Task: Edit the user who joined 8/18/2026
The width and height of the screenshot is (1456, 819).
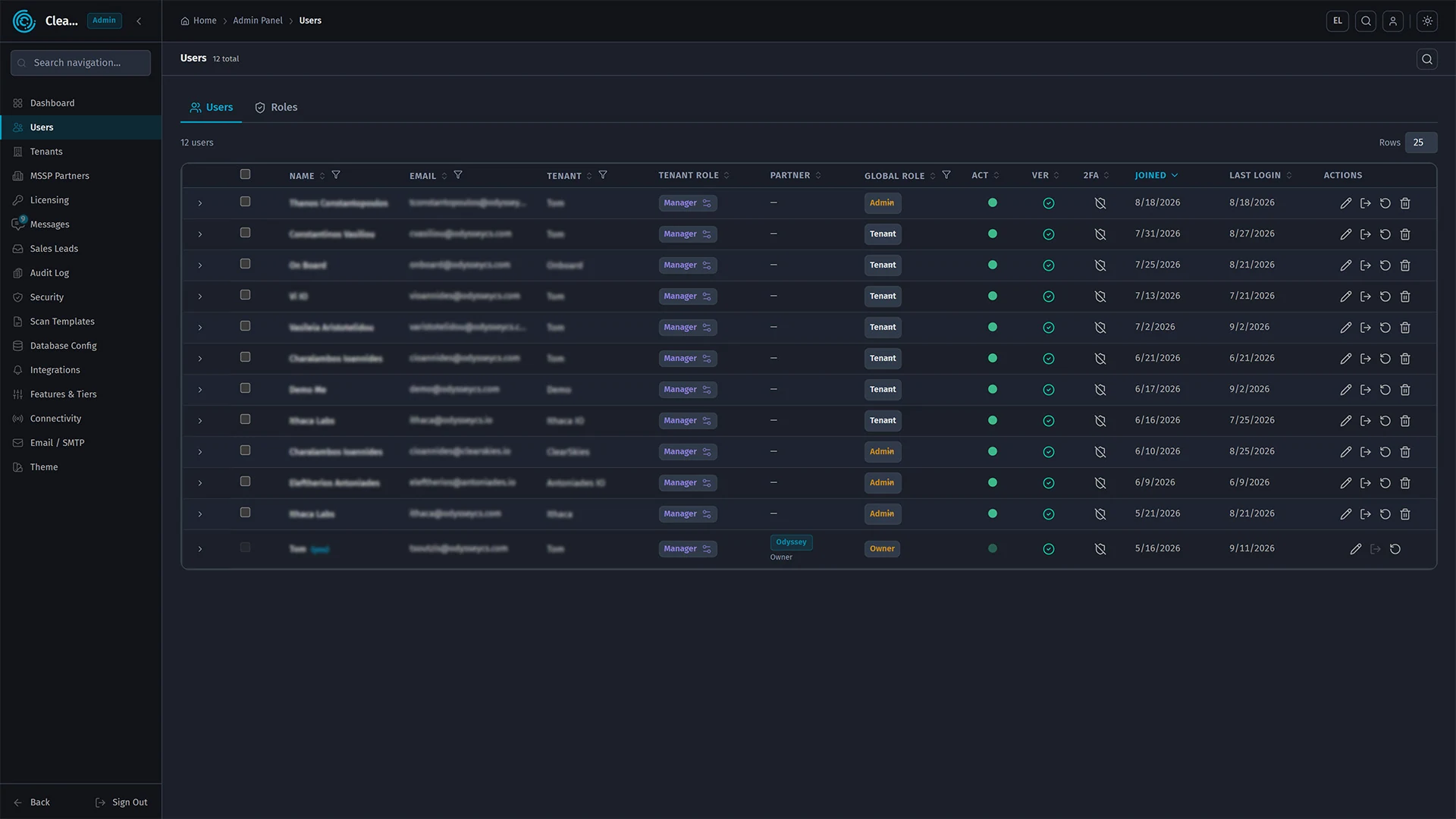Action: coord(1345,203)
